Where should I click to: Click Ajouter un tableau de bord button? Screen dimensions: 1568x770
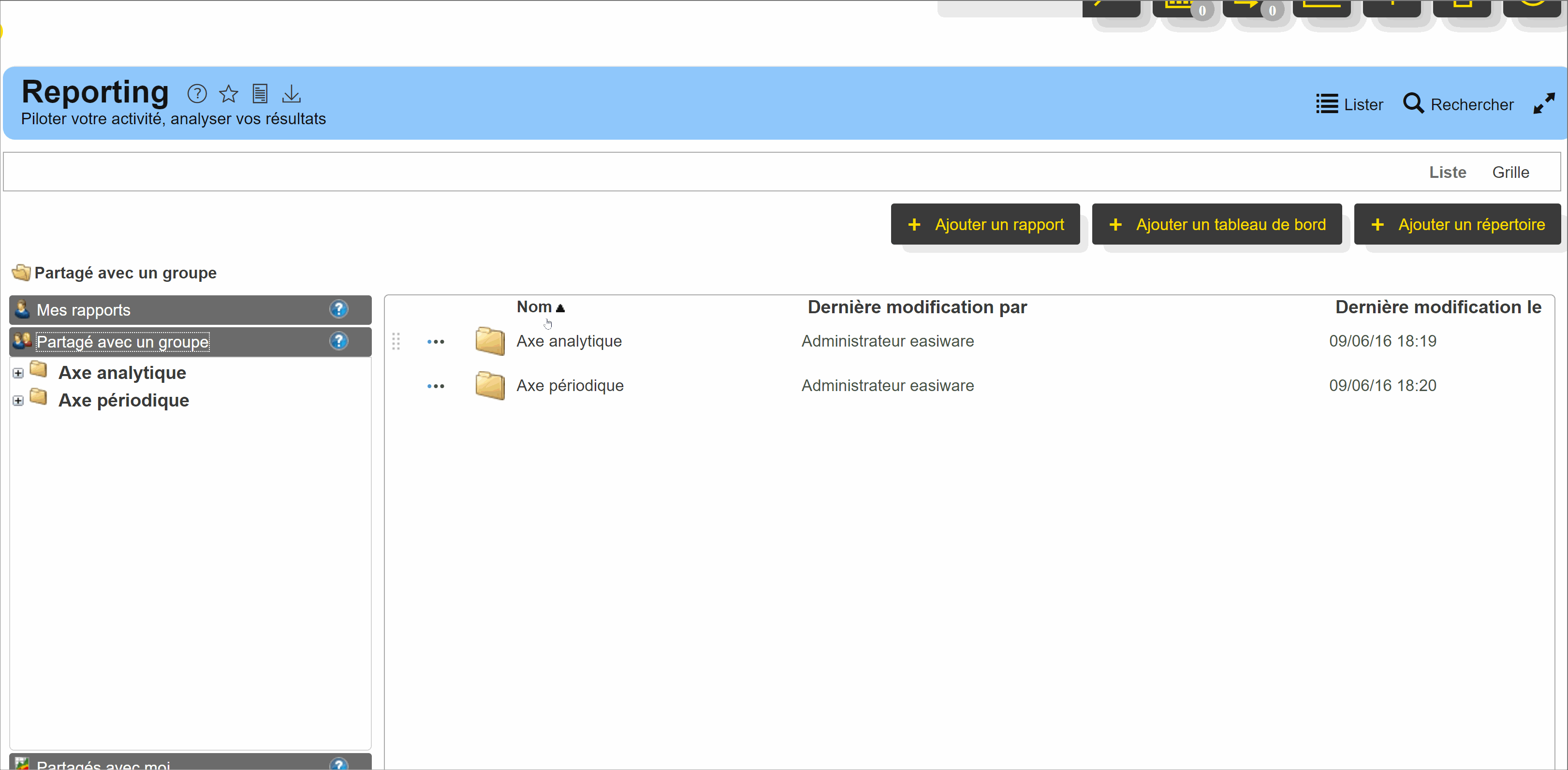click(x=1216, y=225)
